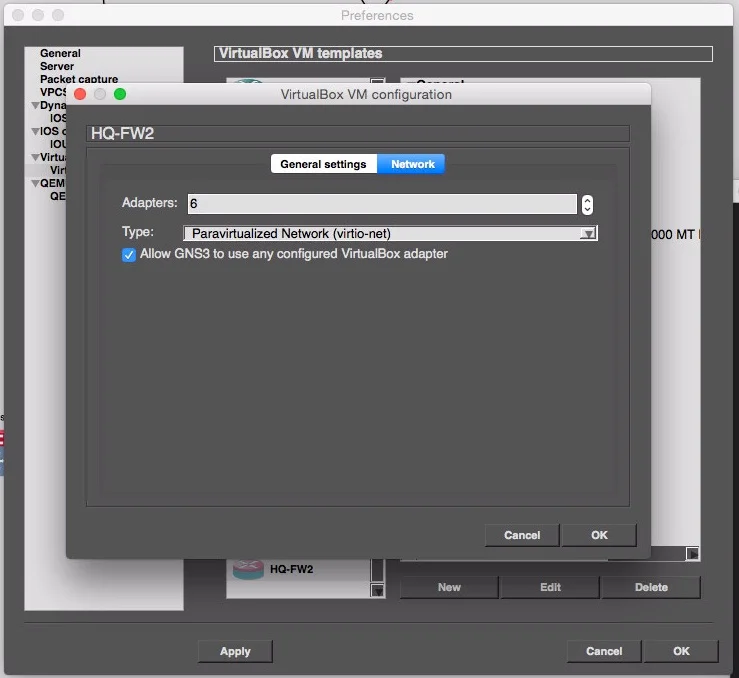Switch to the General settings tab
Image resolution: width=739 pixels, height=678 pixels.
[324, 164]
